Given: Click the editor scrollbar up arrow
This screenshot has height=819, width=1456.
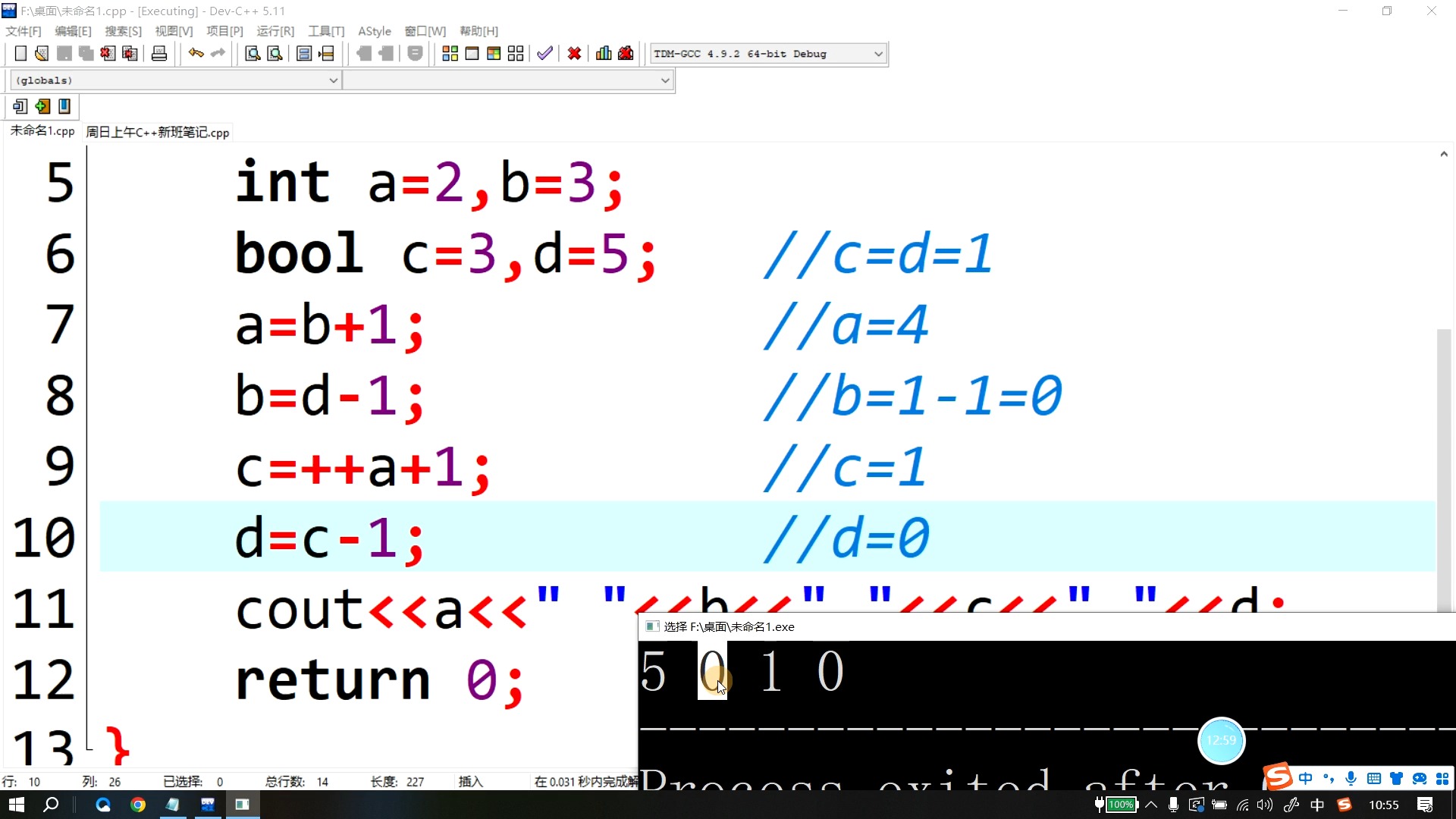Looking at the screenshot, I should [x=1444, y=154].
